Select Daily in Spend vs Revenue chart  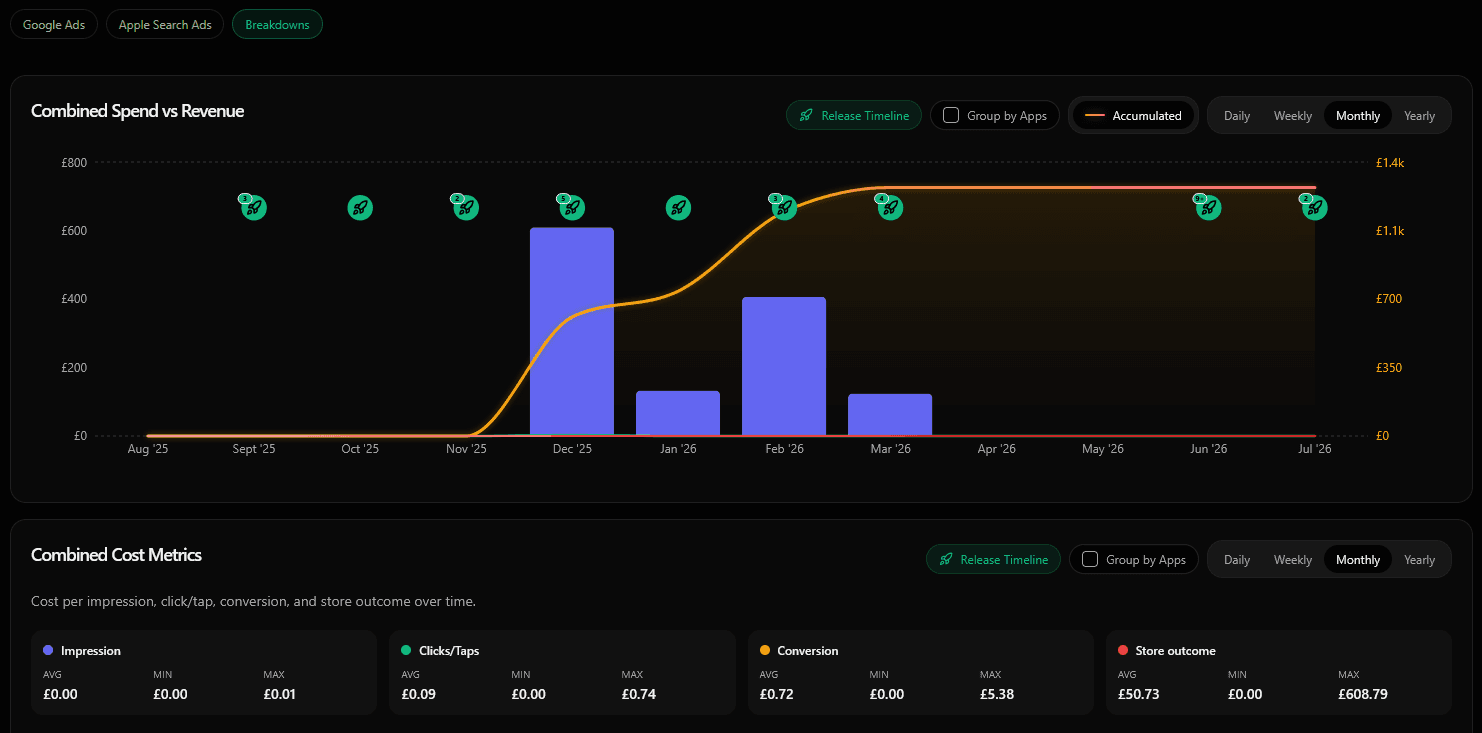[1237, 116]
